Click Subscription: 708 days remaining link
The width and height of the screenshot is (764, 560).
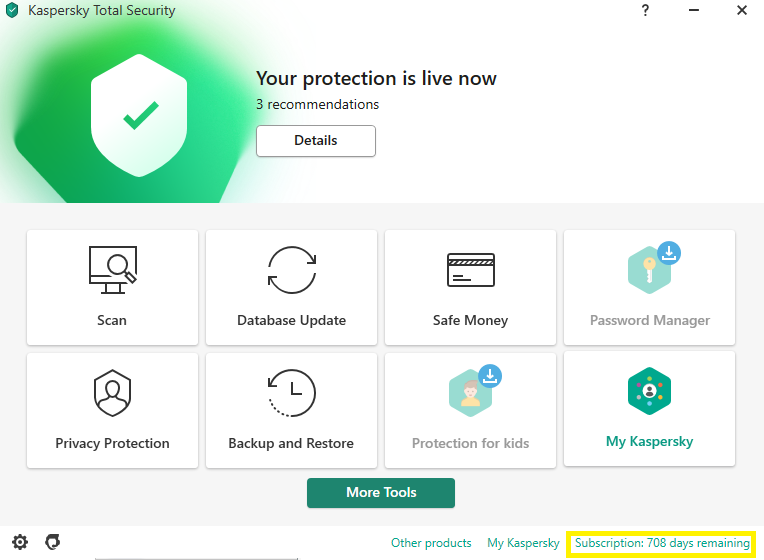click(662, 543)
